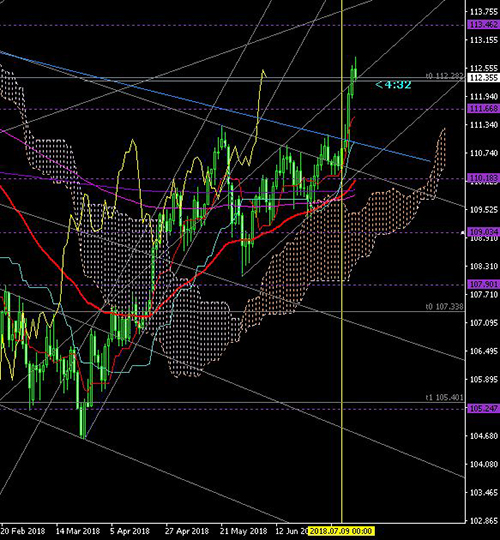The image size is (500, 540).
Task: Click the 107.901 purple price label
Action: coord(483,284)
